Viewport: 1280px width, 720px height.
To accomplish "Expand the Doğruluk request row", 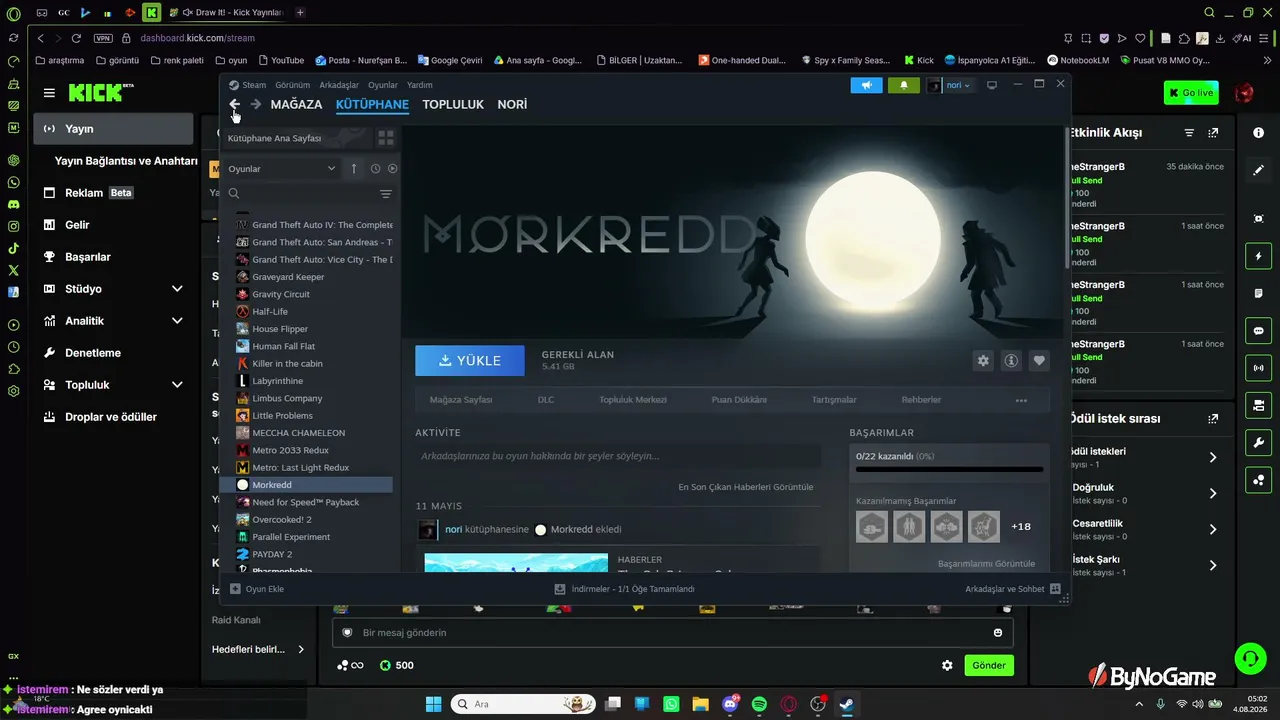I will coord(1213,493).
